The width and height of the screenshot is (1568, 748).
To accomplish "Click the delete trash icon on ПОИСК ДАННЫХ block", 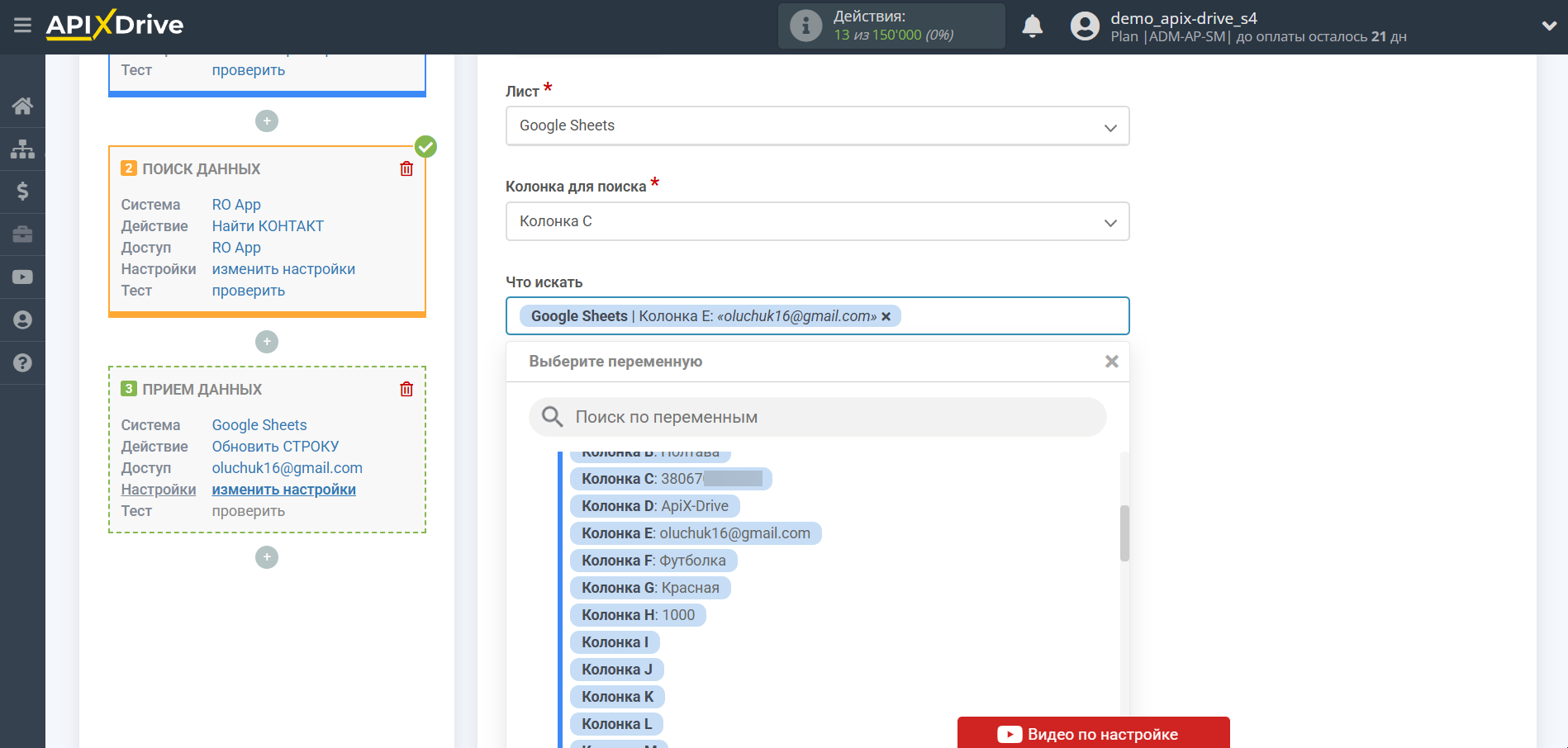I will (406, 168).
